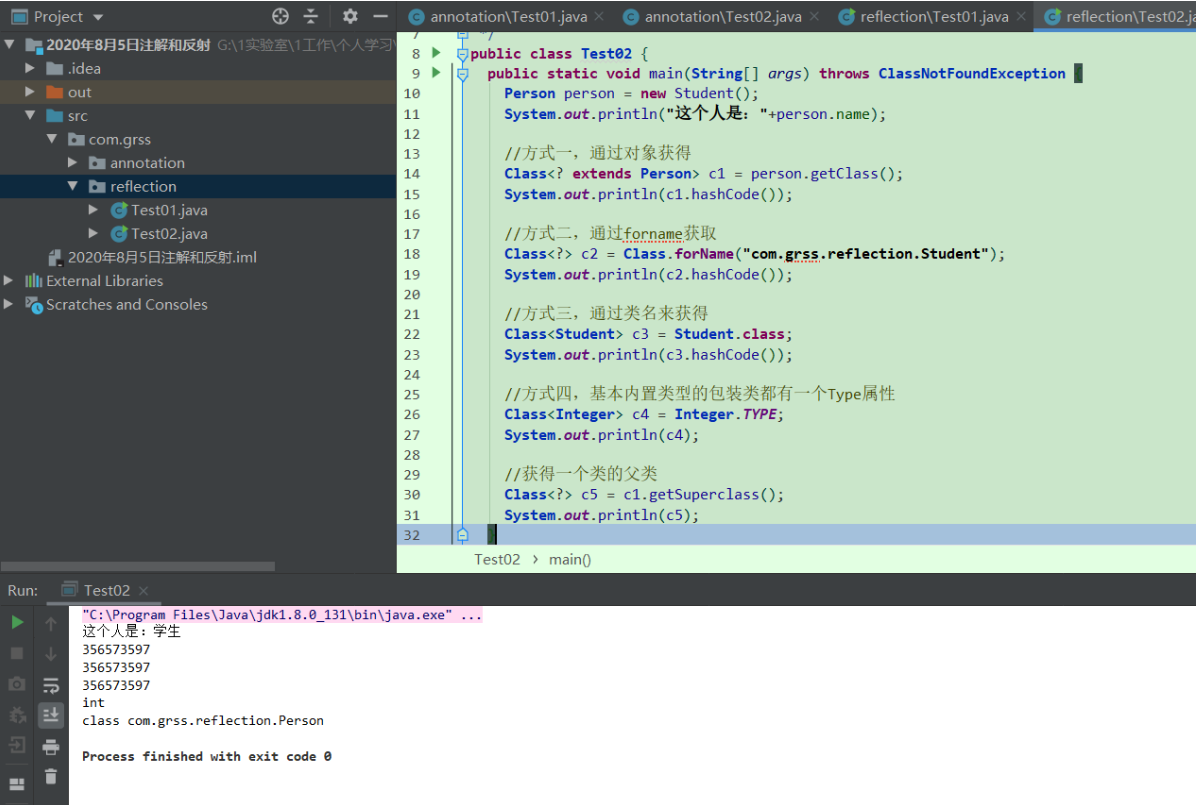Select Test01.java in the project tree
This screenshot has height=805, width=1199.
tap(169, 209)
